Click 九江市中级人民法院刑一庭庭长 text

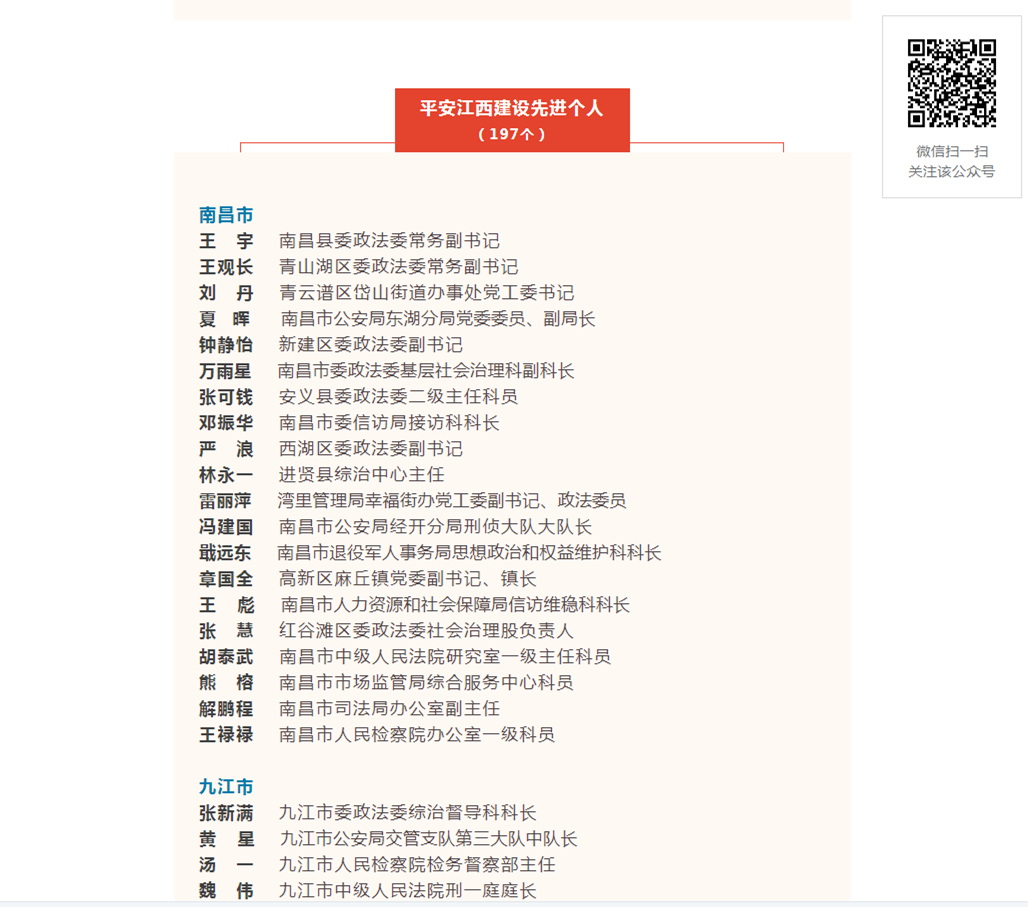click(407, 891)
